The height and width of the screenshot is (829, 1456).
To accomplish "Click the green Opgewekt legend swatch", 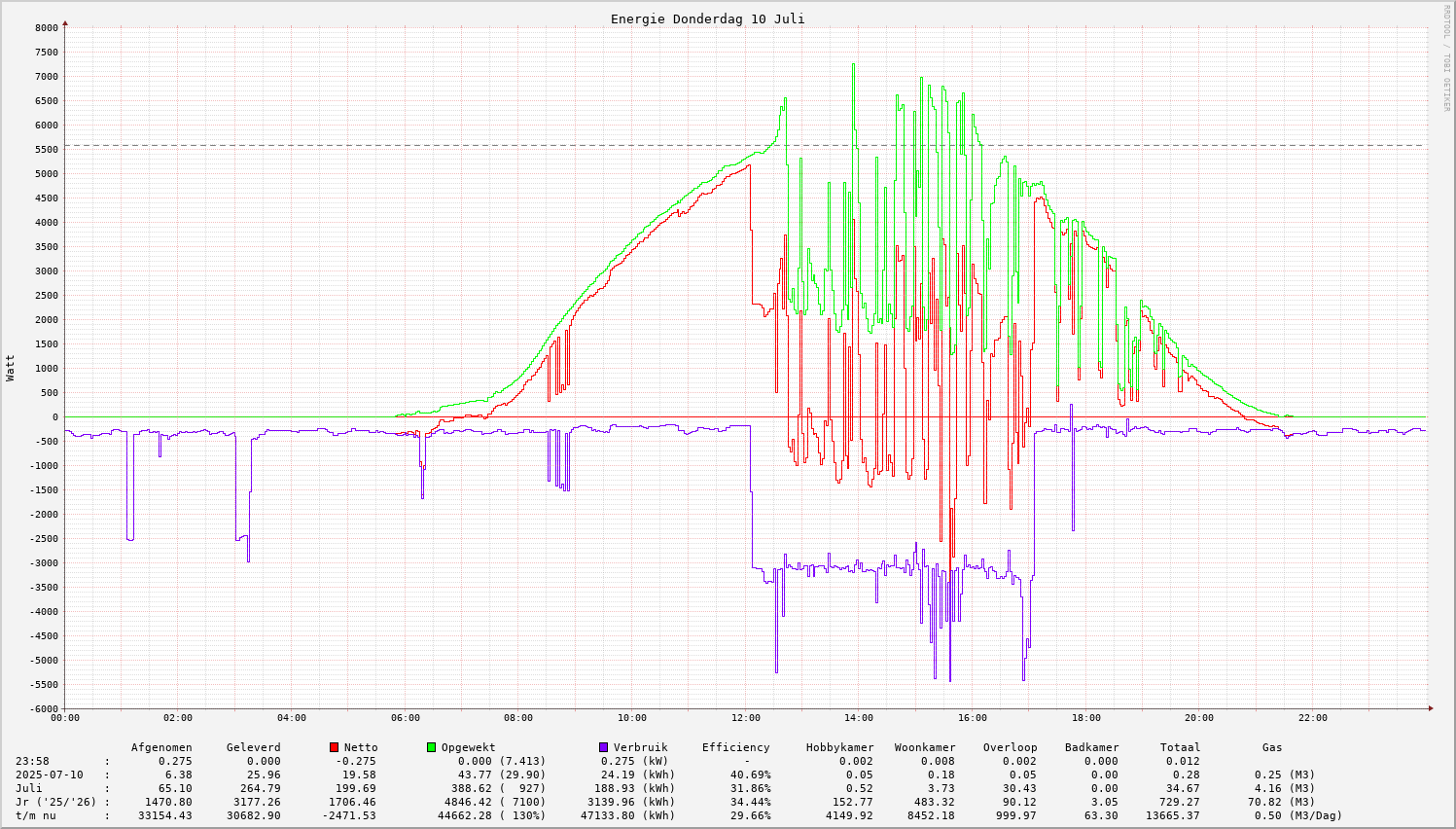I will tap(431, 747).
